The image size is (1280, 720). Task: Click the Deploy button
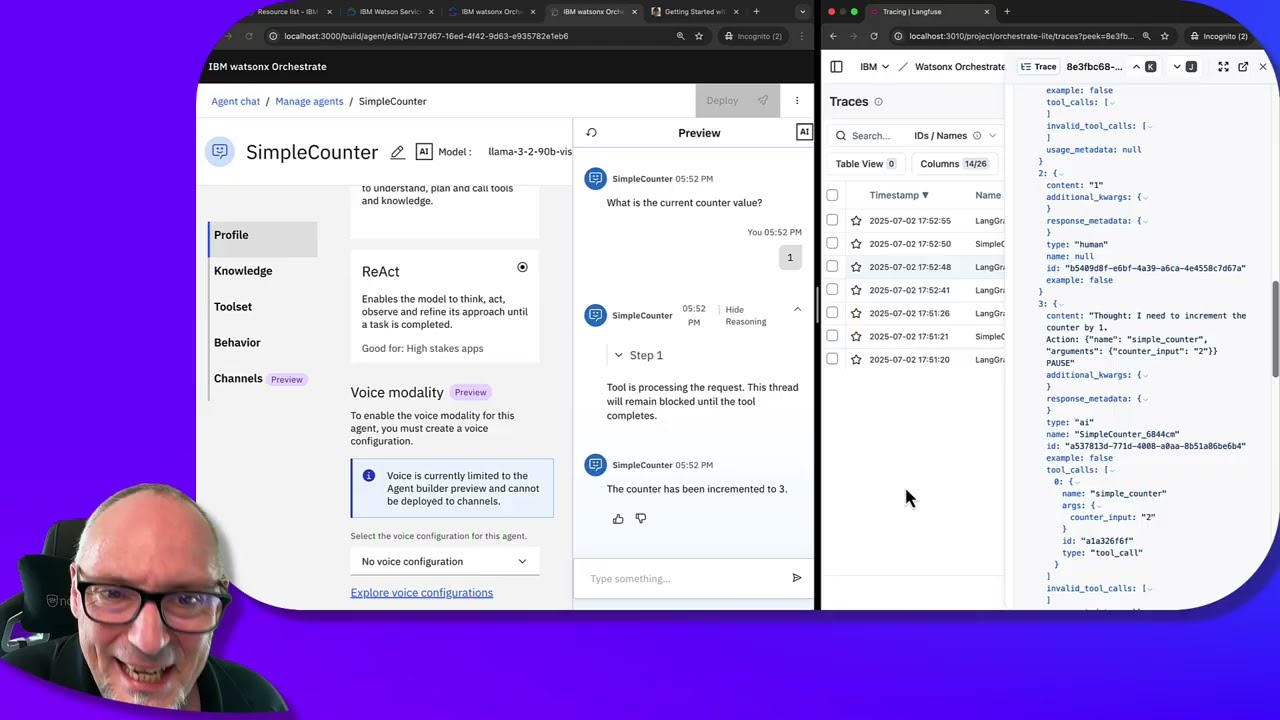737,101
